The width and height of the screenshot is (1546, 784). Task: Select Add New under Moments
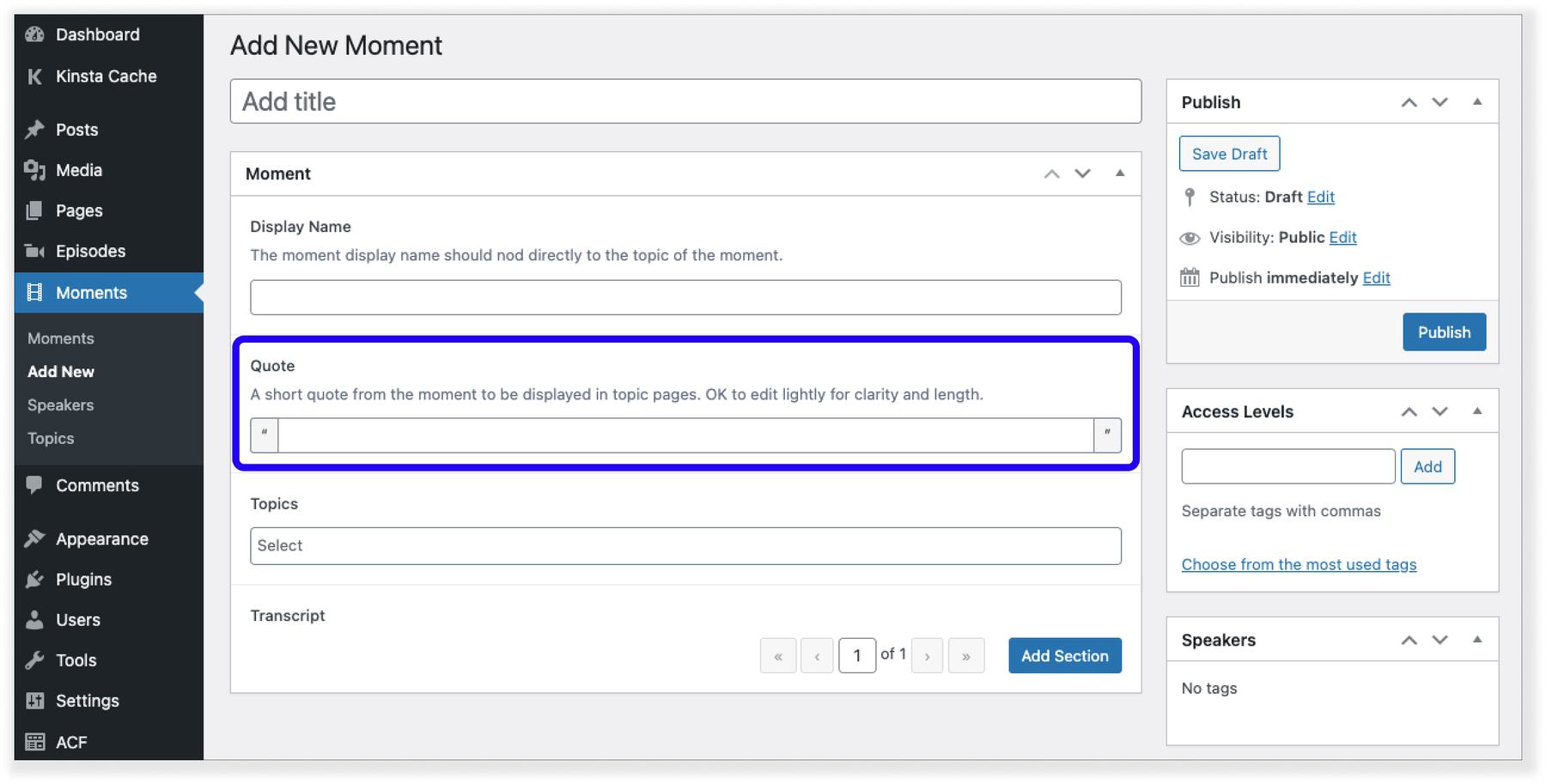tap(61, 372)
